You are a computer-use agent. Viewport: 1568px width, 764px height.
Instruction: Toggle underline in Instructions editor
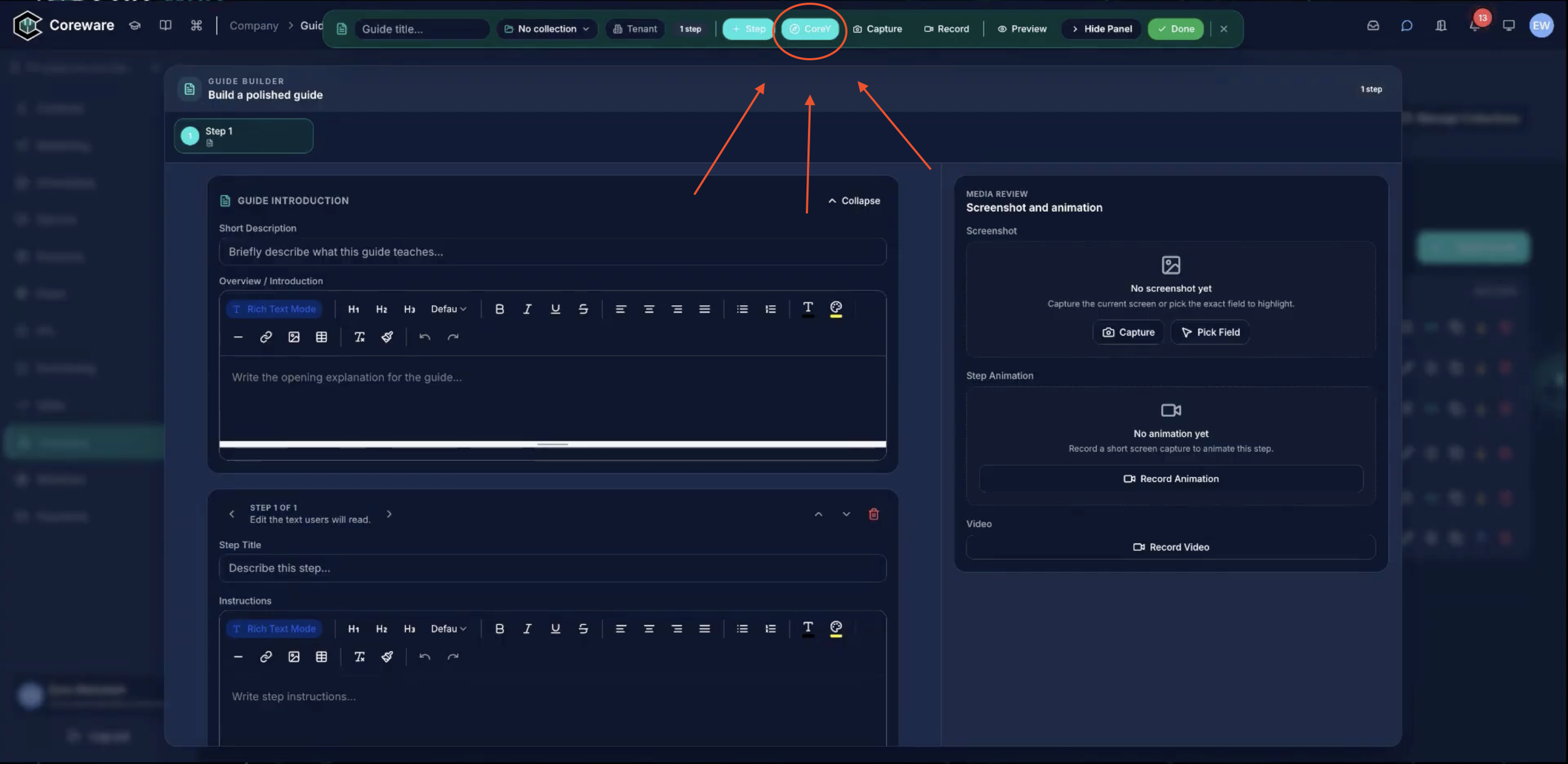(x=555, y=629)
